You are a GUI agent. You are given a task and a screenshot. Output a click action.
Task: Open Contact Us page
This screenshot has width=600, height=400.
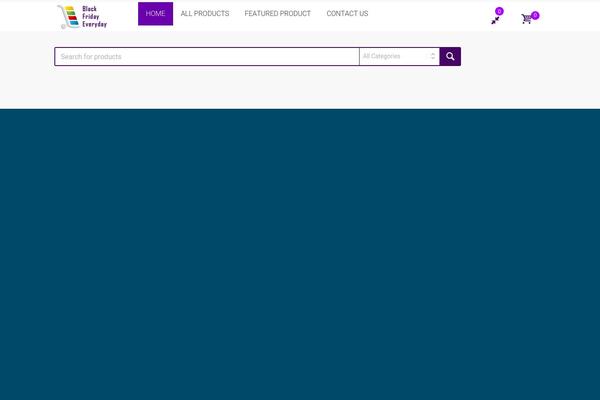pos(347,14)
